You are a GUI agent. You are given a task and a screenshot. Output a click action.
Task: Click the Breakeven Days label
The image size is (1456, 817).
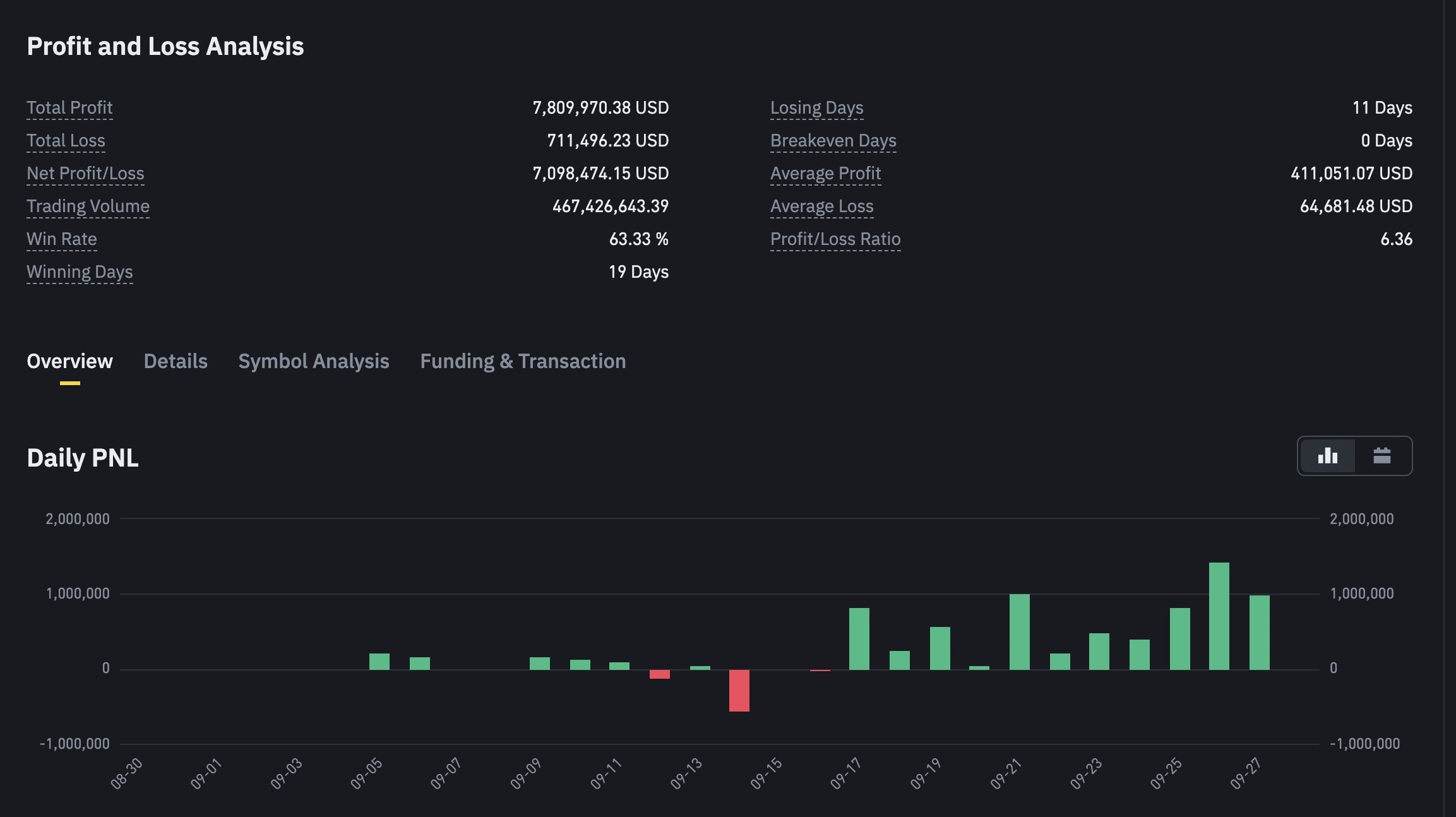tap(833, 141)
